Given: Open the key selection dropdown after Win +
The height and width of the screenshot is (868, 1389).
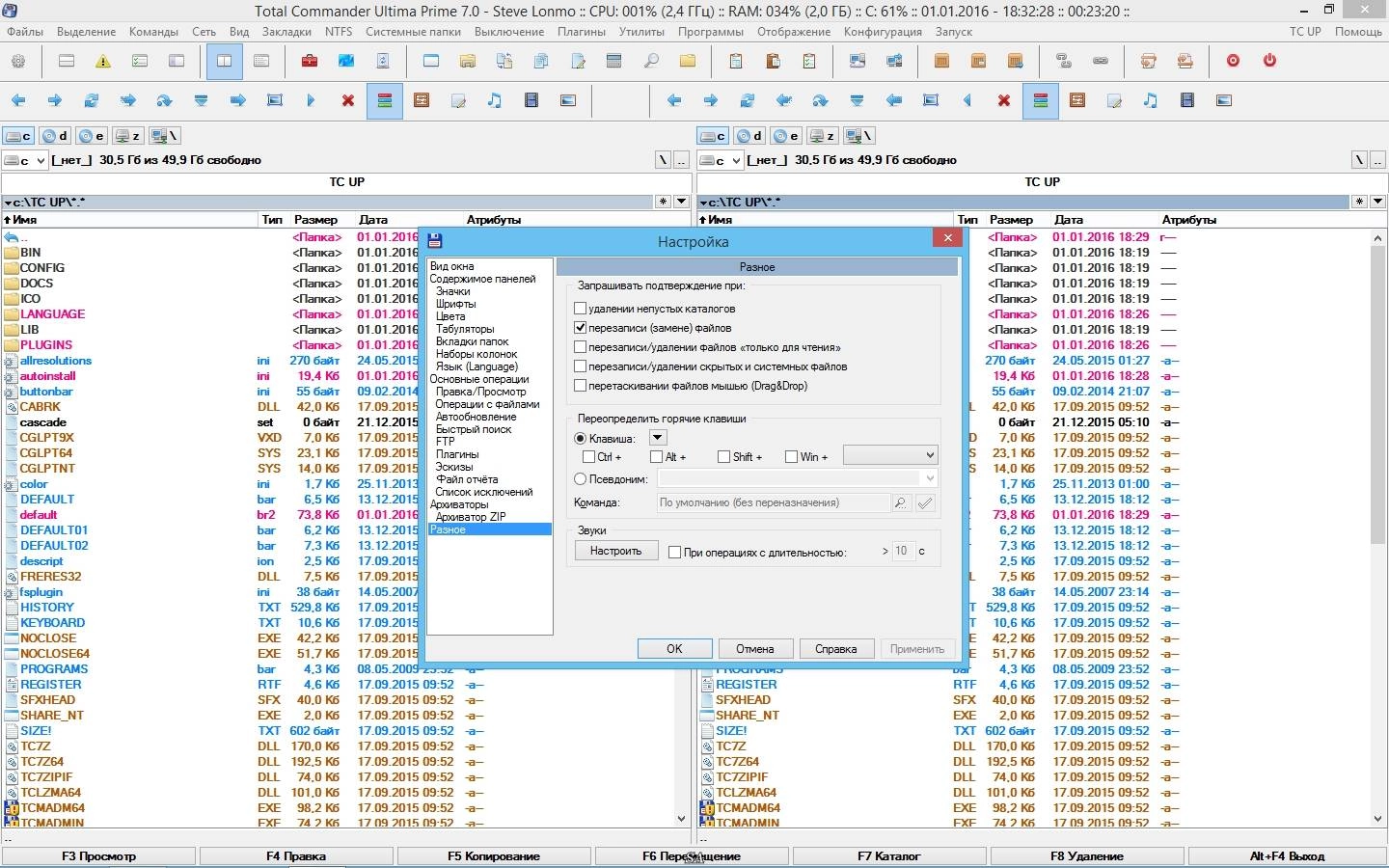Looking at the screenshot, I should pos(890,455).
